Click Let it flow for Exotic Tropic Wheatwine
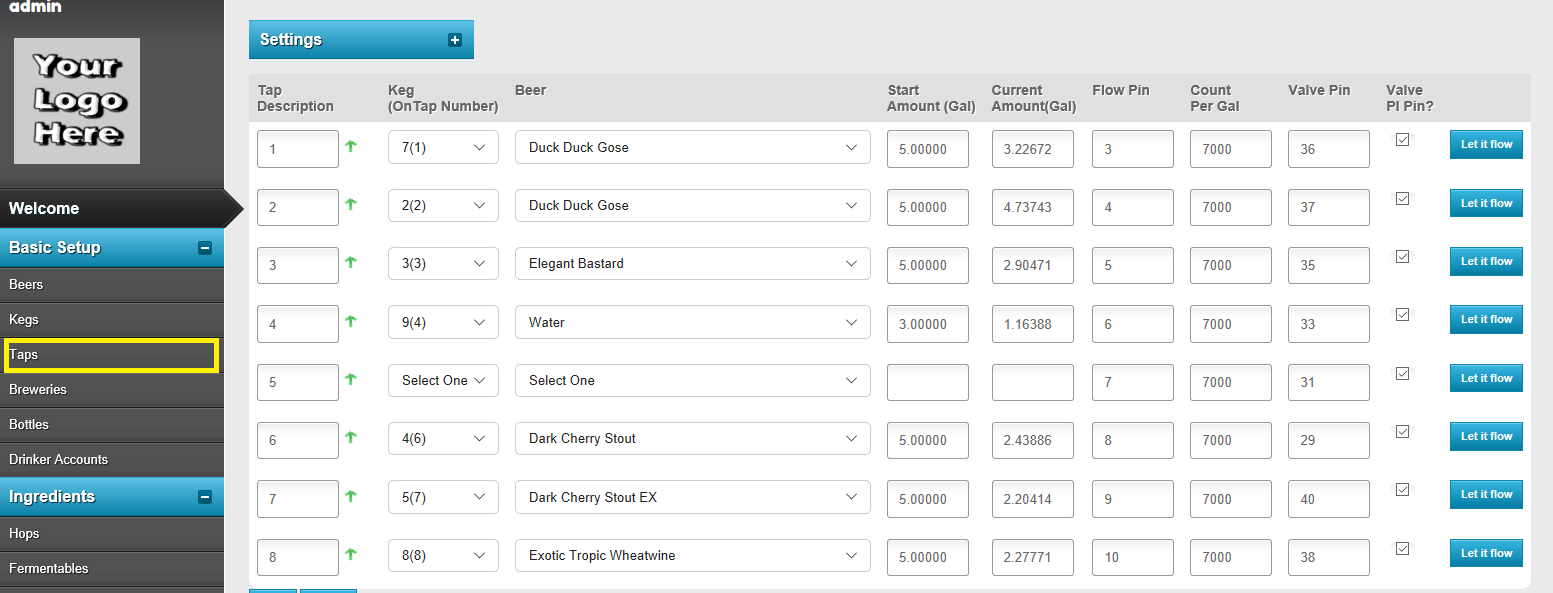This screenshot has width=1553, height=593. pyautogui.click(x=1486, y=554)
